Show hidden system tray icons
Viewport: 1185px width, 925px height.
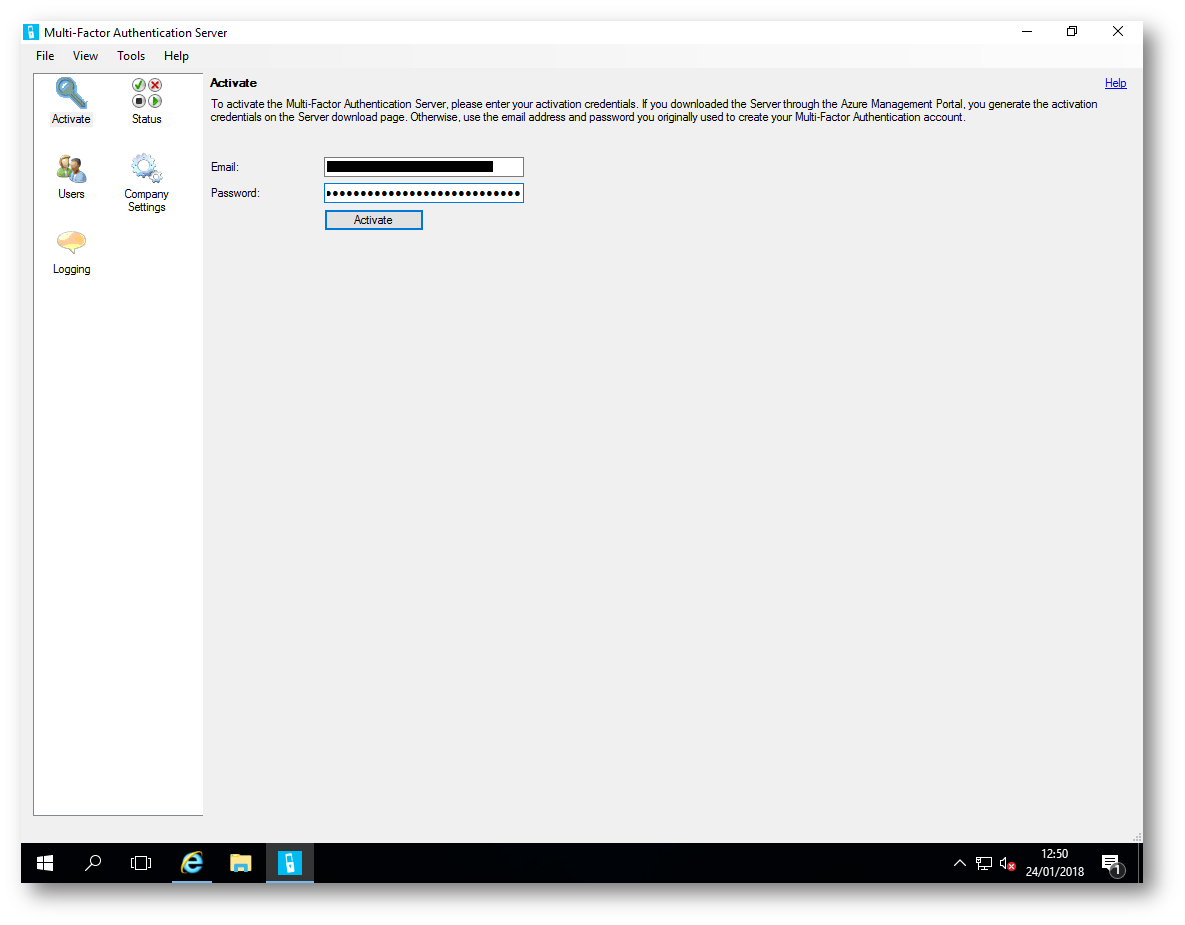point(960,863)
